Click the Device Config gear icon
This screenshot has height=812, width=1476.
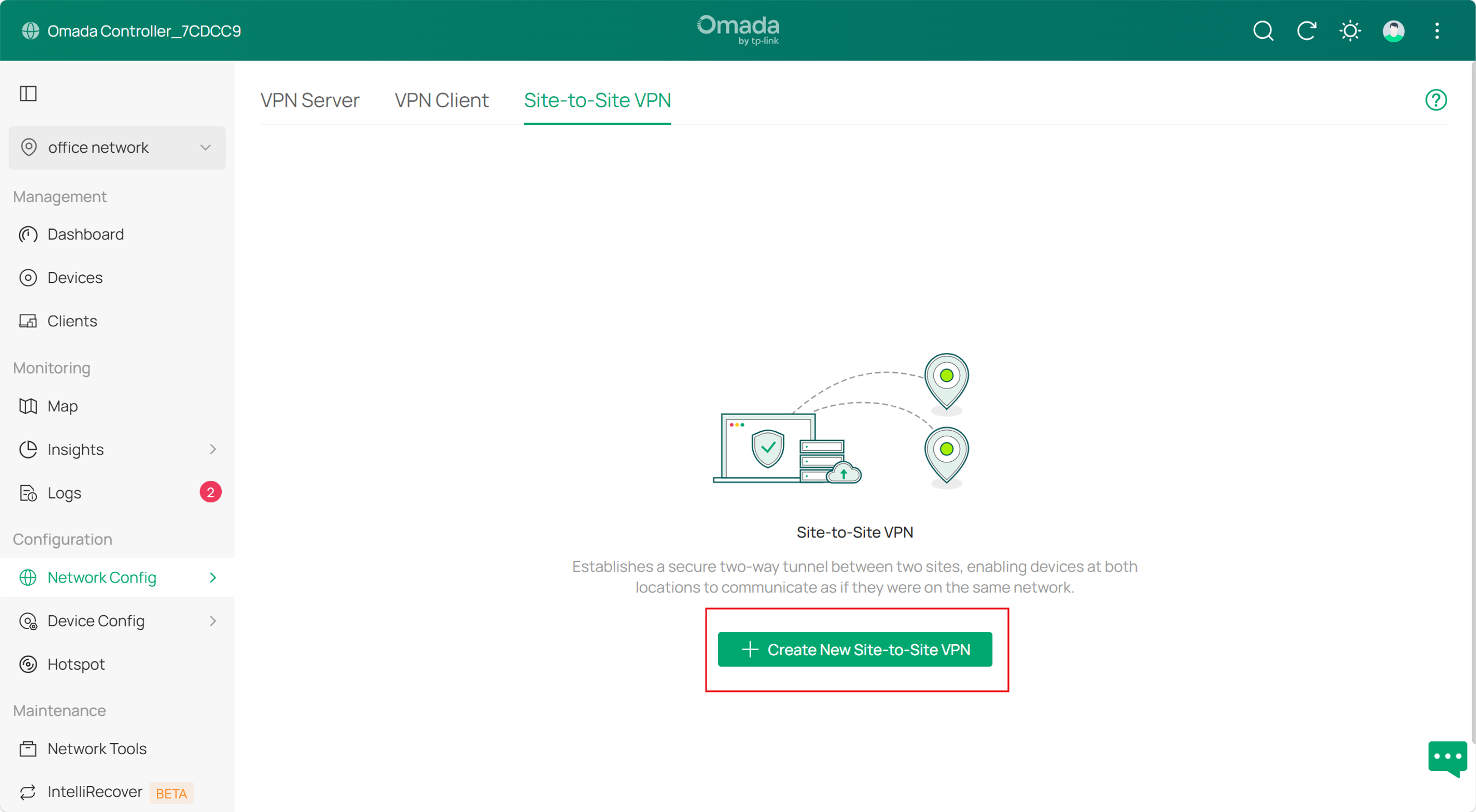28,621
